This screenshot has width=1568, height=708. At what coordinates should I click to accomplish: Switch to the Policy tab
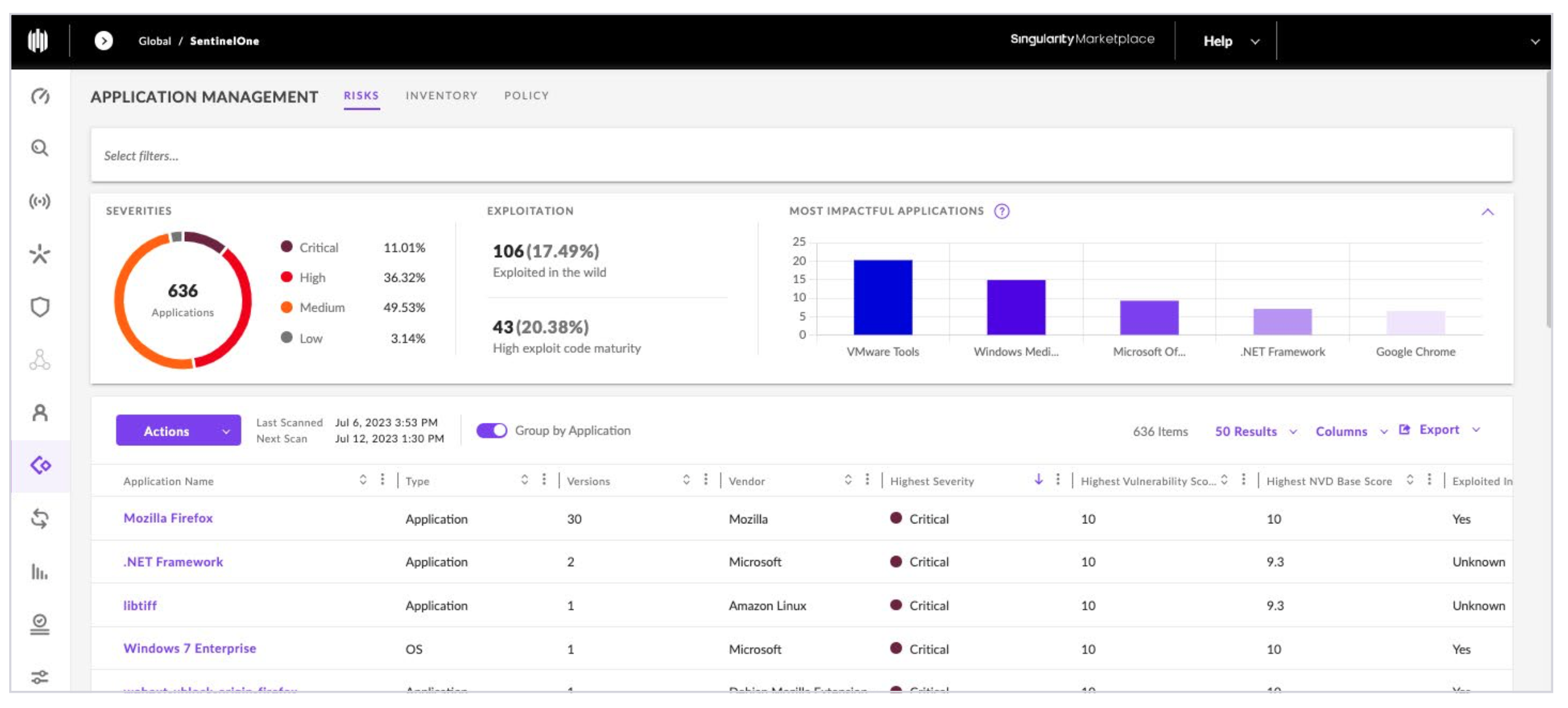526,96
